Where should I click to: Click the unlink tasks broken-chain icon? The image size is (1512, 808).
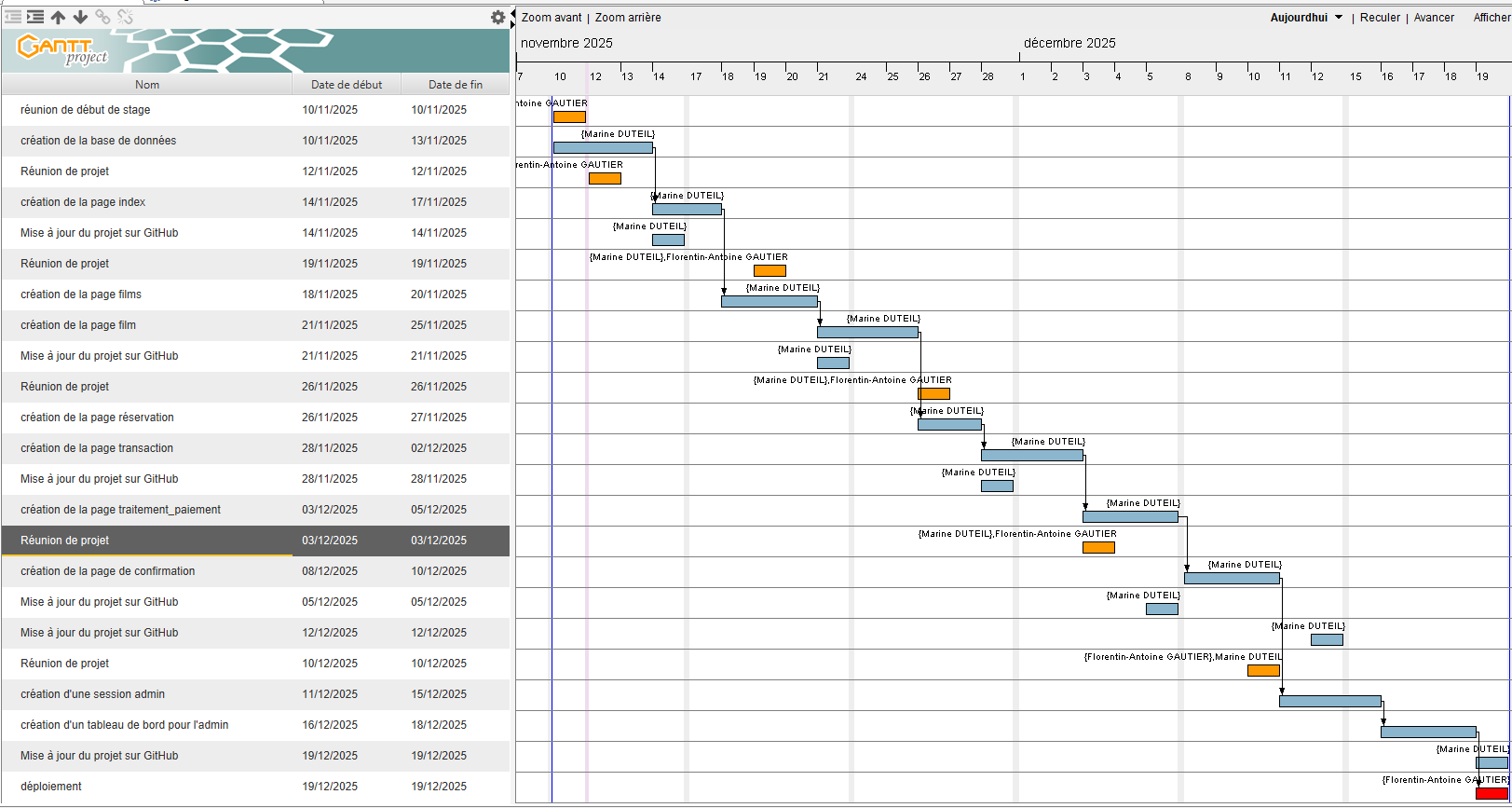pos(126,17)
